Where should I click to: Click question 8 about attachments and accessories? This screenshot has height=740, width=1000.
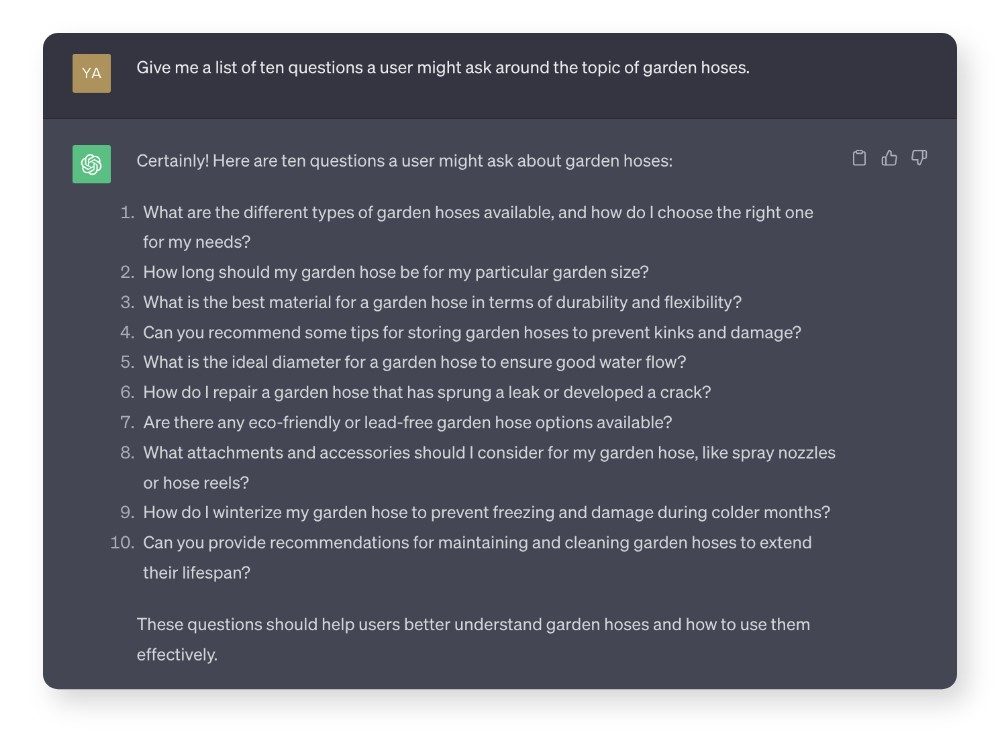pos(489,452)
